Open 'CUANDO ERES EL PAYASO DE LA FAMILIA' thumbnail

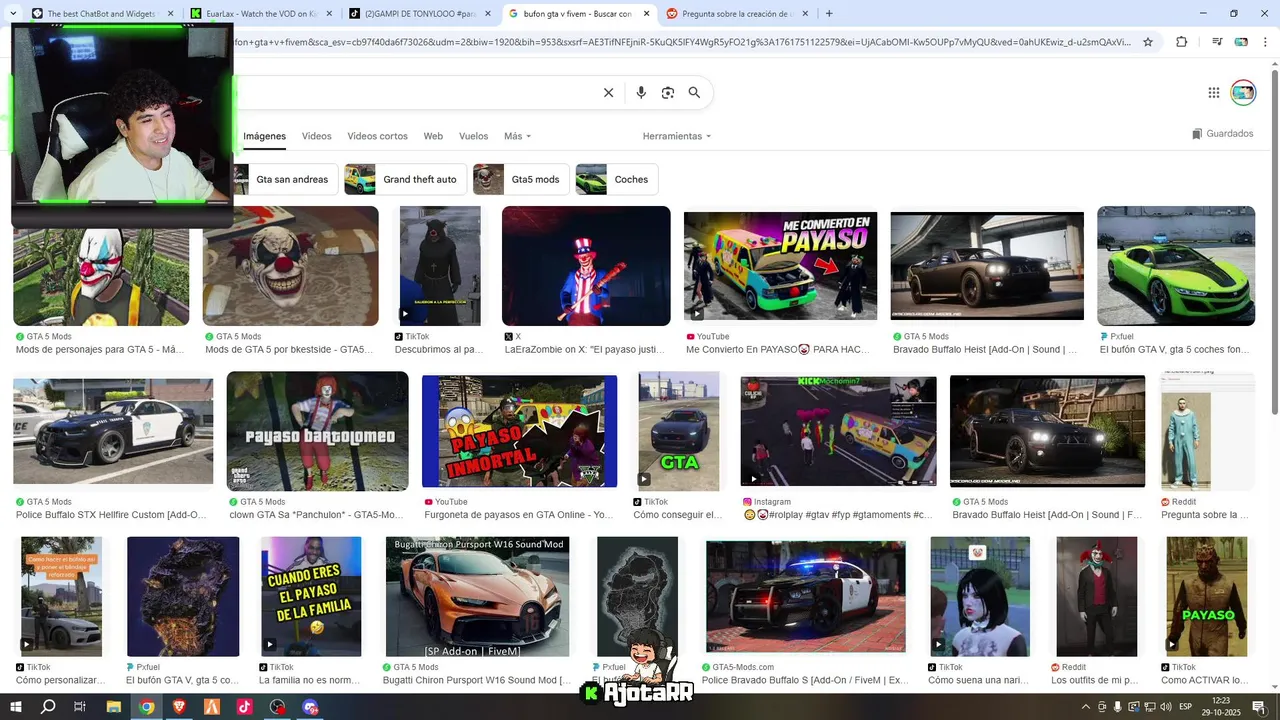(x=311, y=597)
